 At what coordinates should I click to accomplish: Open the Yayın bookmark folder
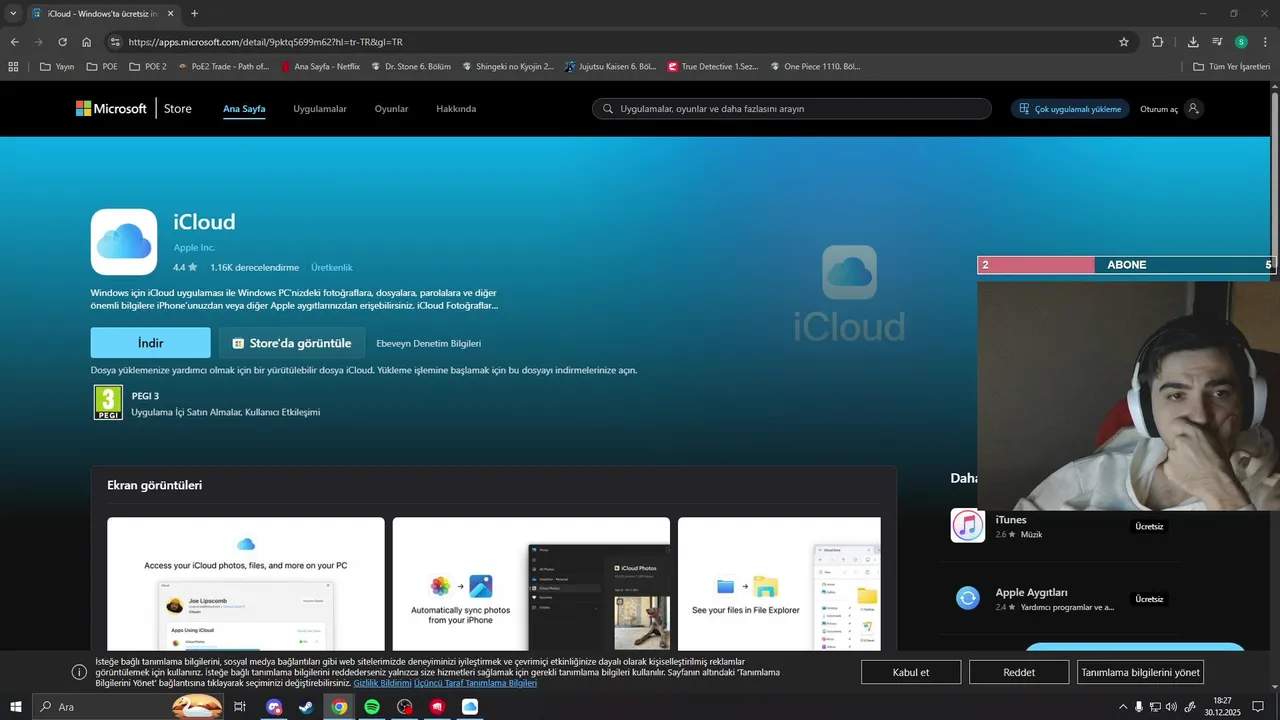57,67
